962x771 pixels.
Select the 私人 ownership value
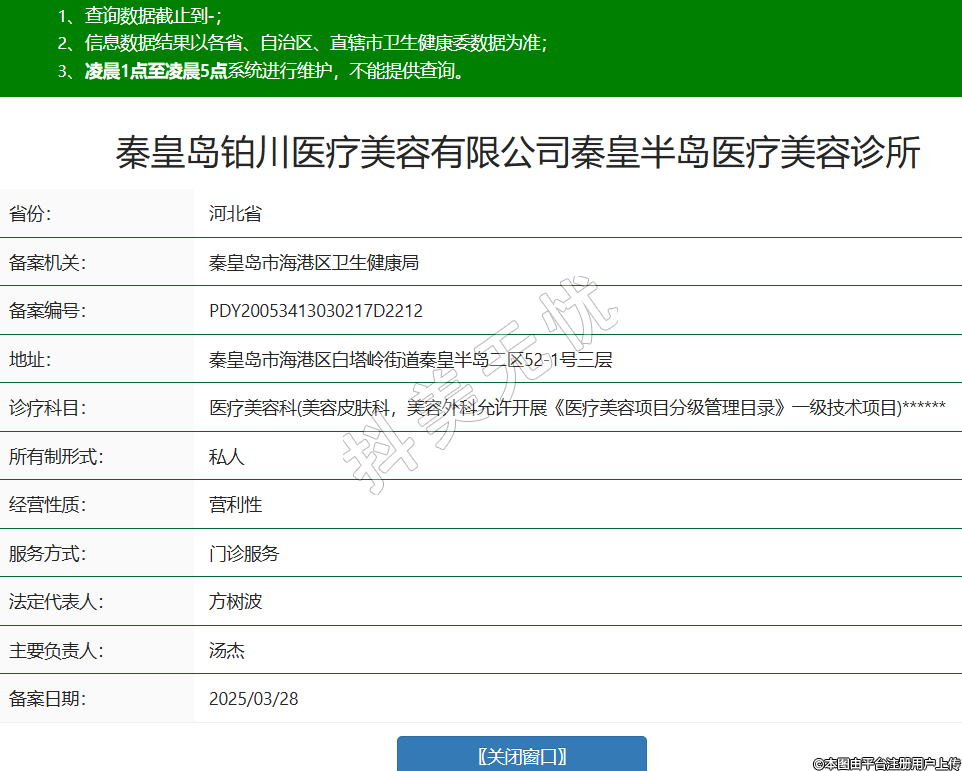tap(226, 457)
